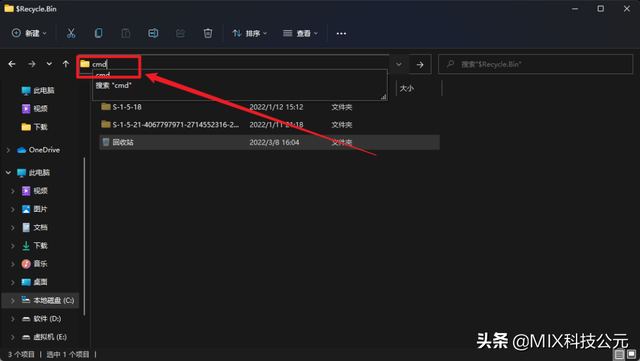The height and width of the screenshot is (361, 640).
Task: Click the 2022/1/12 15:12 date cell
Action: coord(276,107)
